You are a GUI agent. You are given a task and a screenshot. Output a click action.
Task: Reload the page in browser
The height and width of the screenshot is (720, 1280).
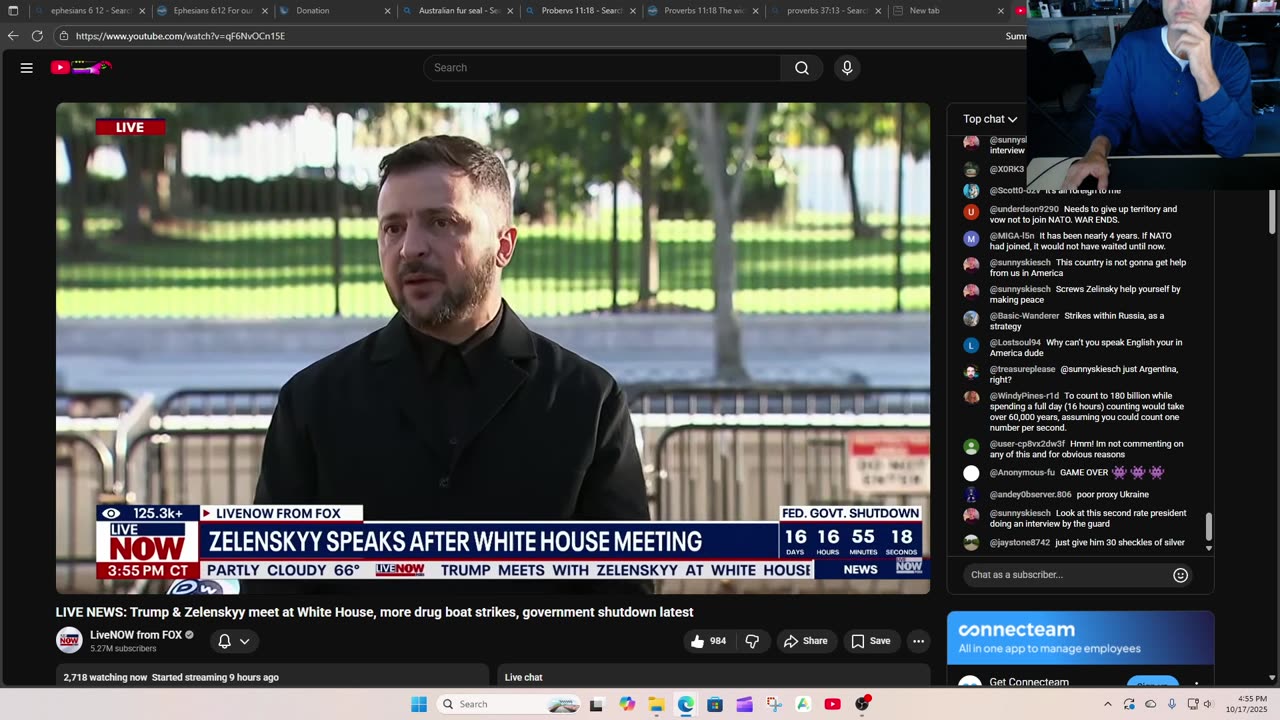(x=37, y=36)
